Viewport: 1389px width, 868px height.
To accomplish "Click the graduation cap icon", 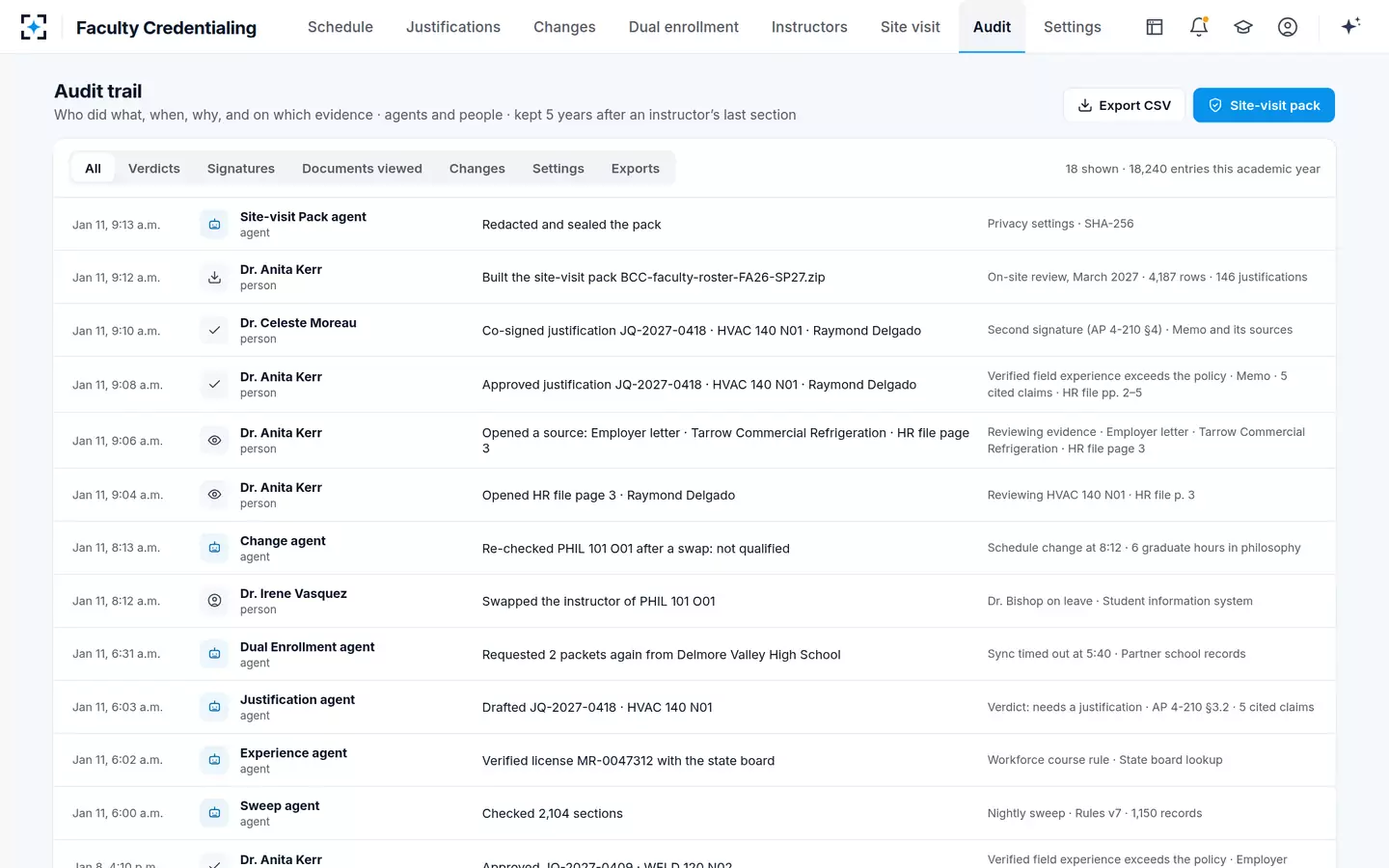I will (x=1243, y=27).
